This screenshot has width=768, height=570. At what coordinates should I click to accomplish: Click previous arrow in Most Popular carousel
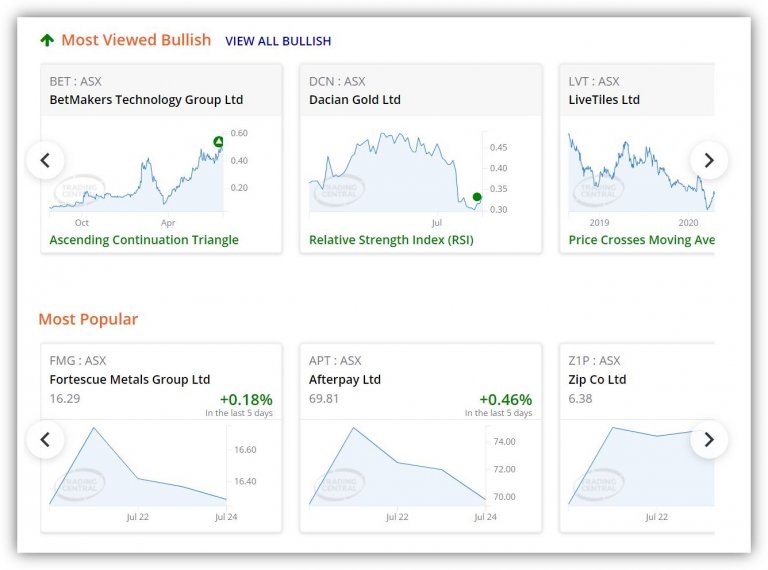point(45,439)
